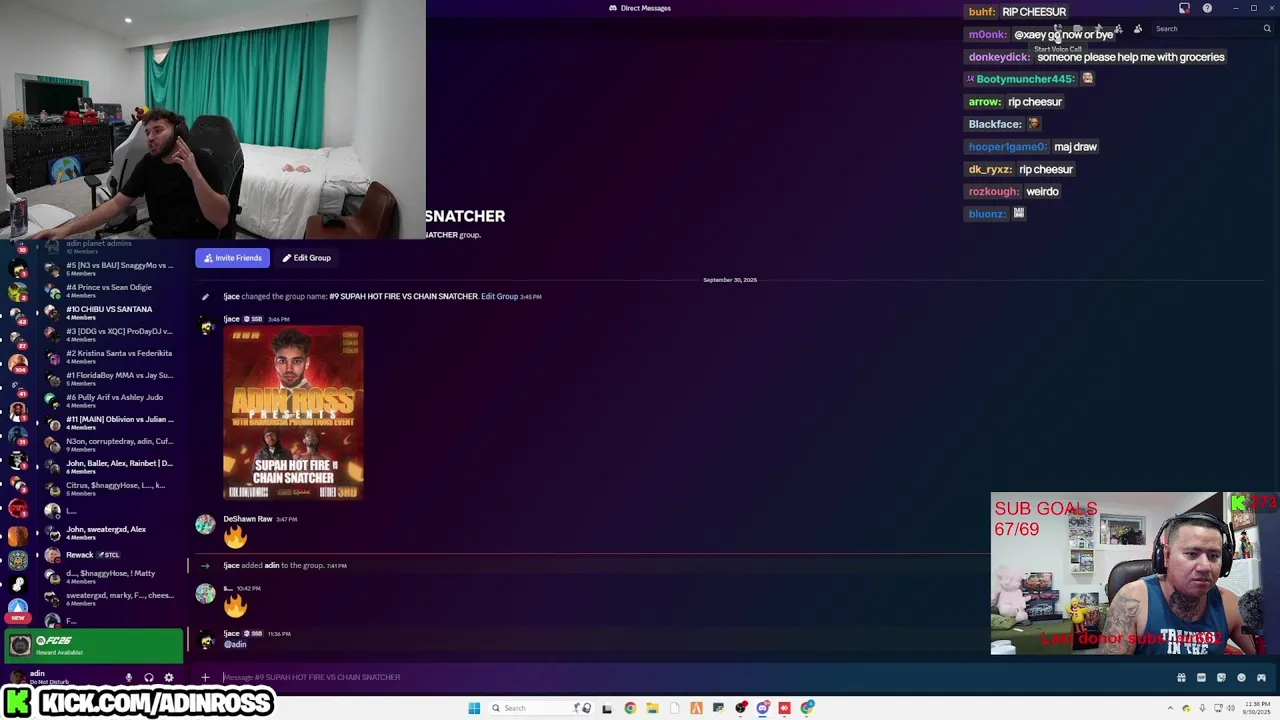Show hidden system tray icons chevron
Viewport: 1280px width, 720px height.
pyautogui.click(x=1171, y=708)
